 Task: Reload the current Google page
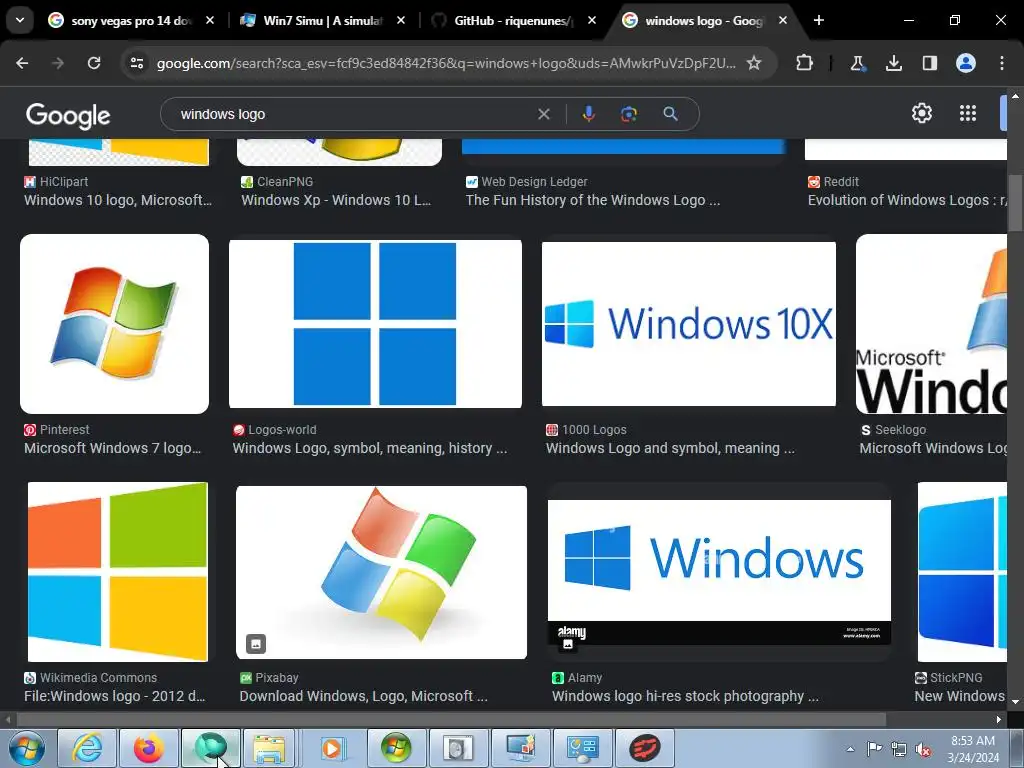point(94,63)
